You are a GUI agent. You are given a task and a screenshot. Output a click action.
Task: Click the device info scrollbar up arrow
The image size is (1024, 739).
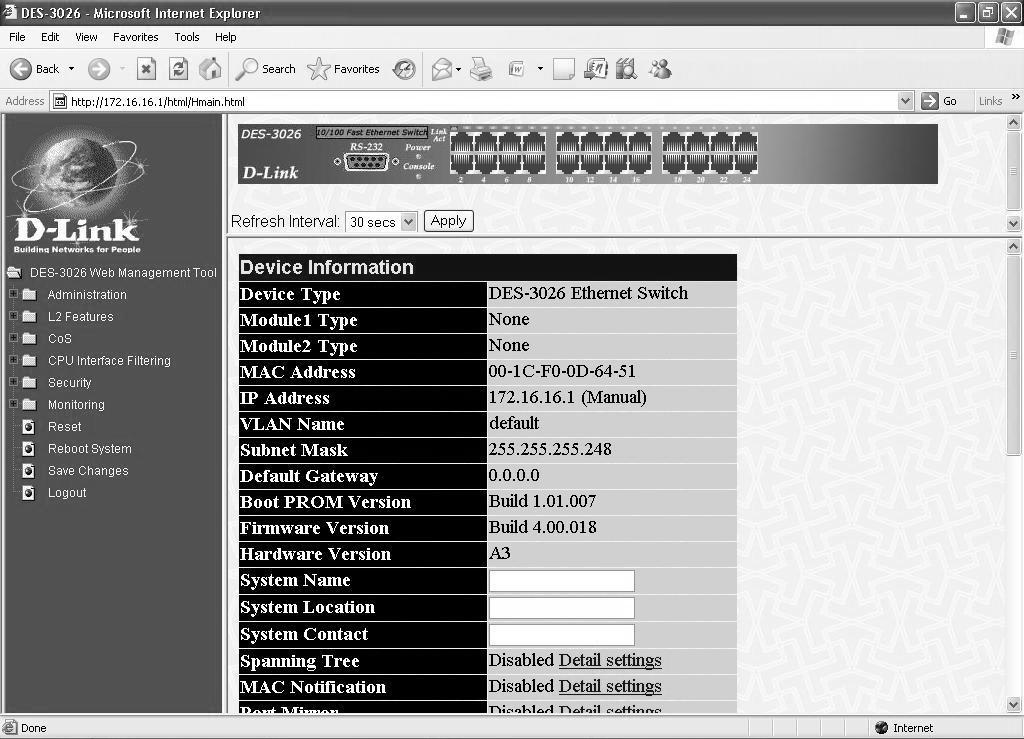tap(1014, 246)
